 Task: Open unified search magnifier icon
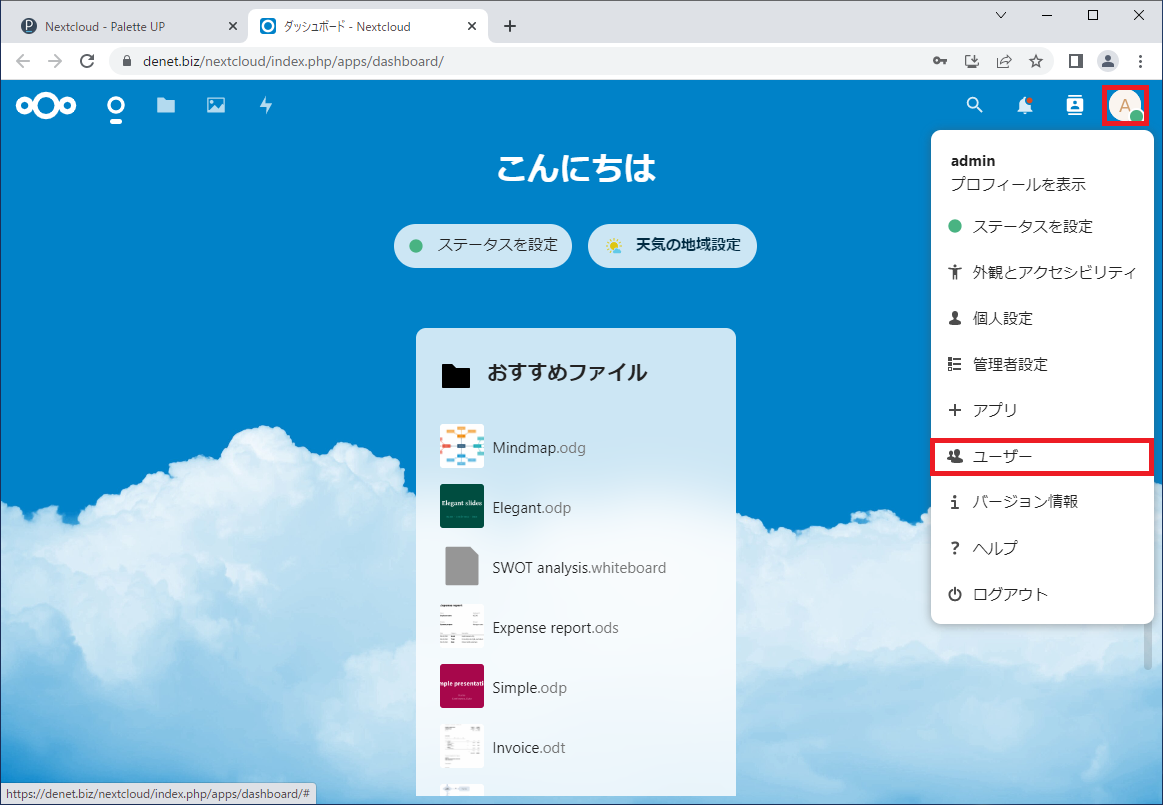click(x=975, y=105)
